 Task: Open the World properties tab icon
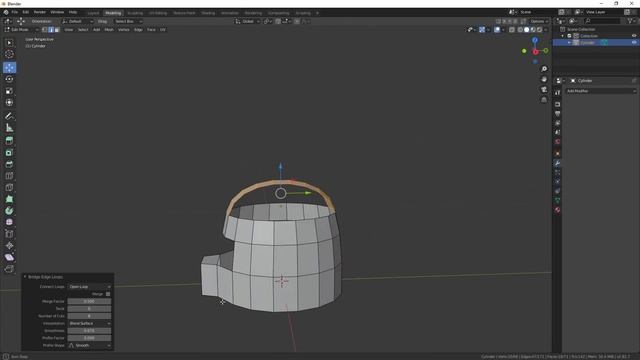point(558,142)
